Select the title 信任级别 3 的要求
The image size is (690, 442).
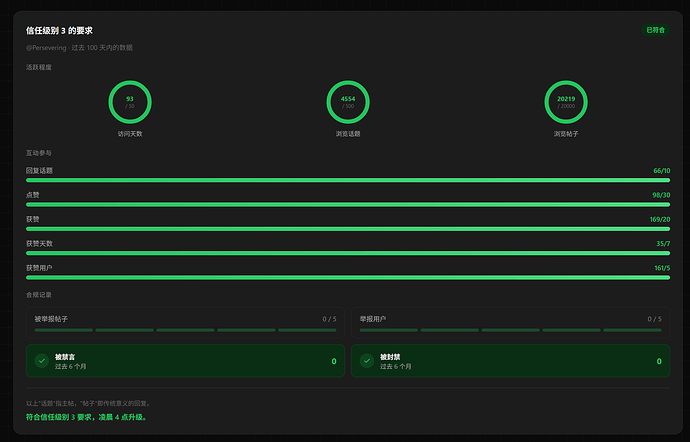click(x=59, y=30)
